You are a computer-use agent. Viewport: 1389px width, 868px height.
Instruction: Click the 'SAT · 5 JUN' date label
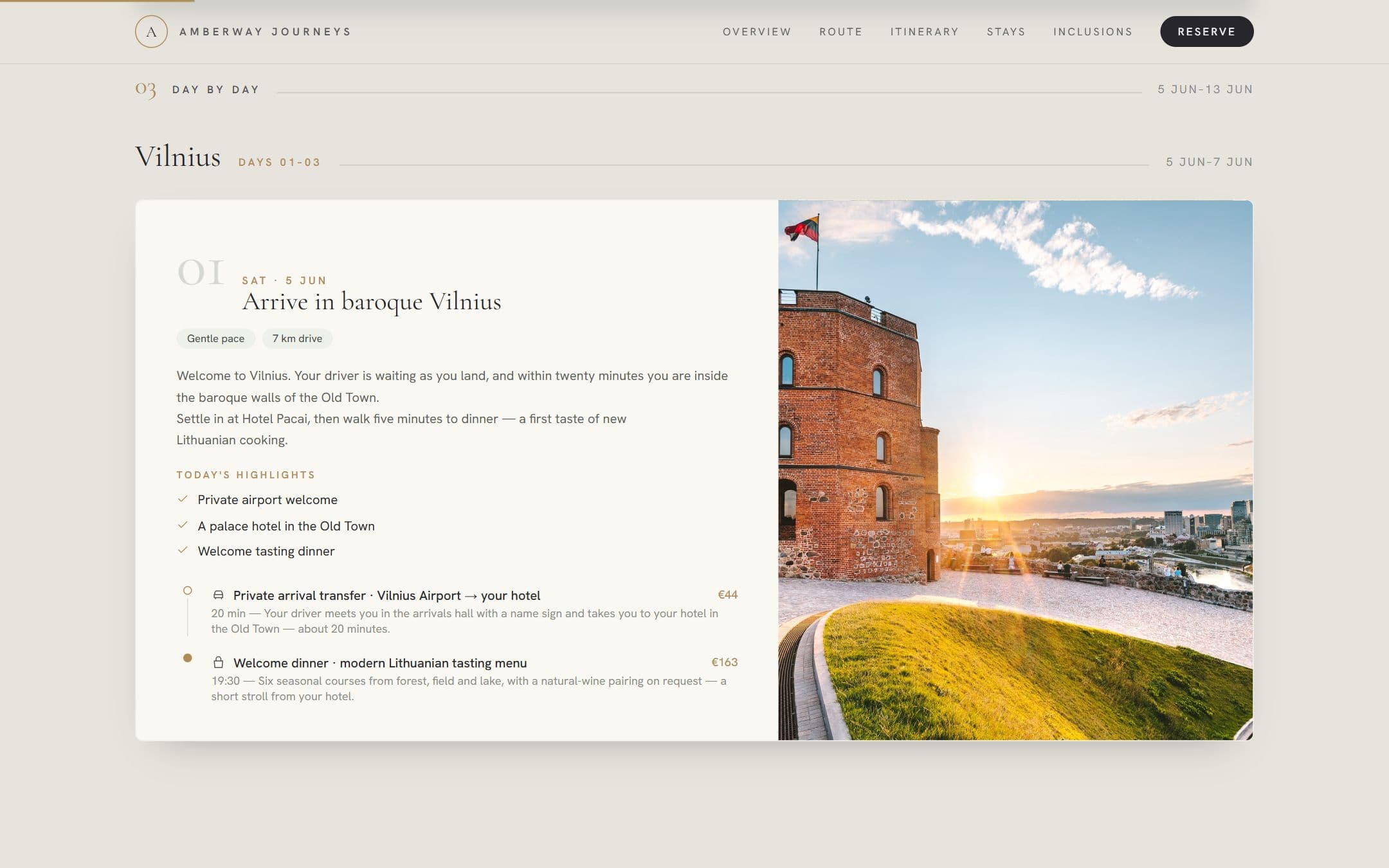284,280
